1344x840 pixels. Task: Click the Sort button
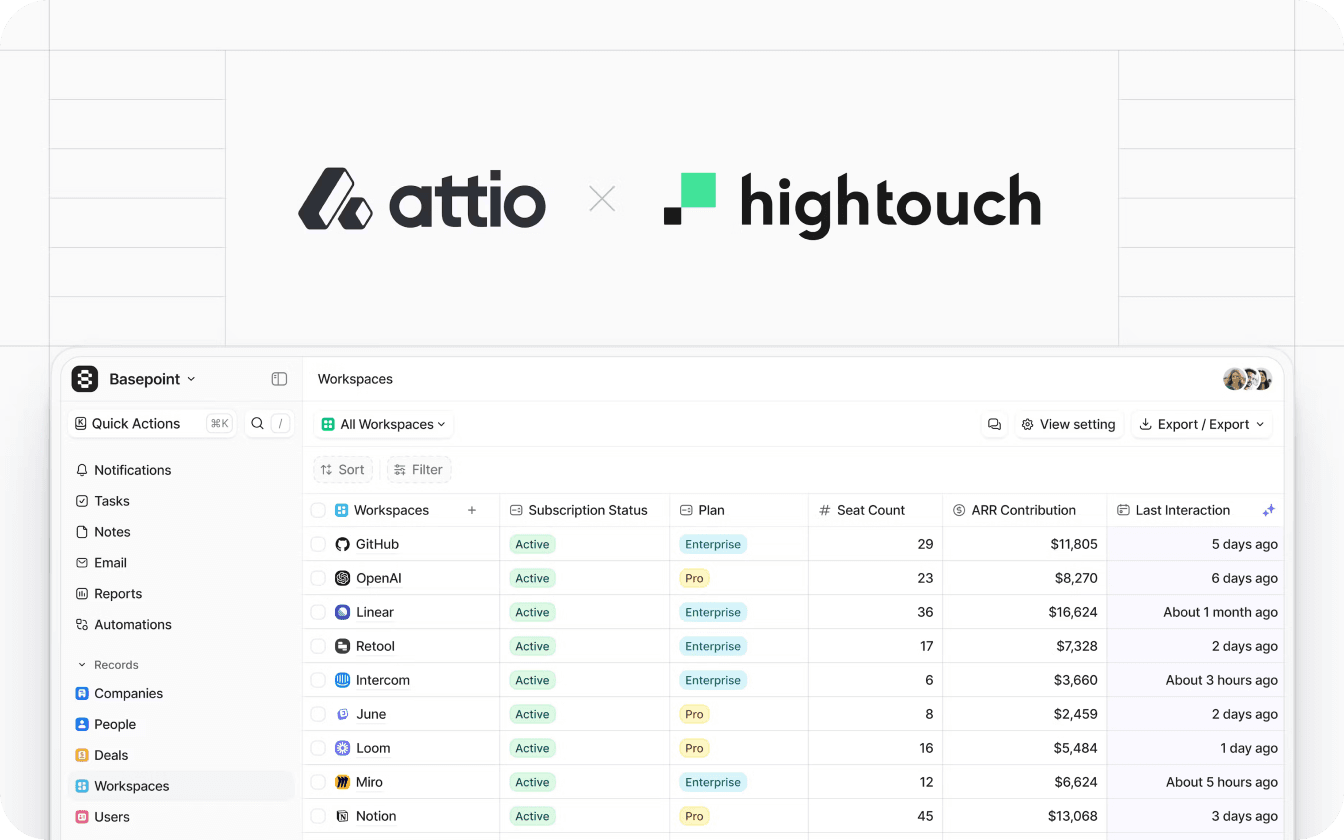pos(343,470)
